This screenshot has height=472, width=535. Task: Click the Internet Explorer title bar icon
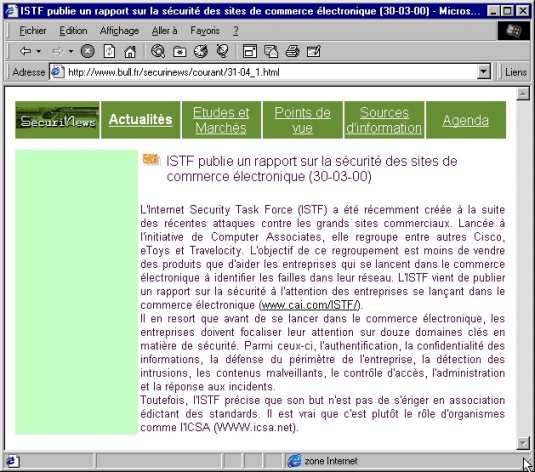(x=11, y=11)
